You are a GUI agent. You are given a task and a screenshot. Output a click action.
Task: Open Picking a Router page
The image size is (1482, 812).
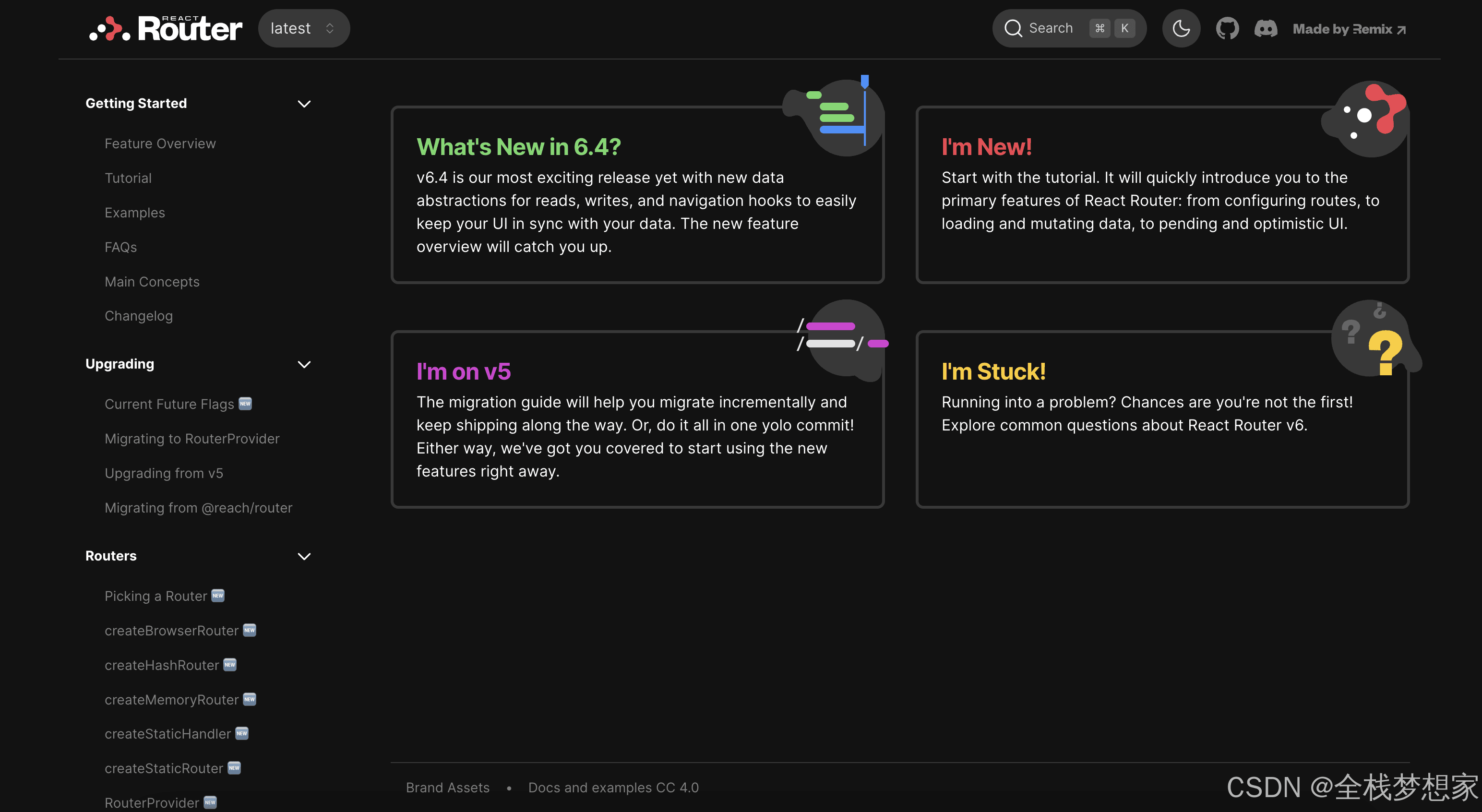[x=155, y=596]
